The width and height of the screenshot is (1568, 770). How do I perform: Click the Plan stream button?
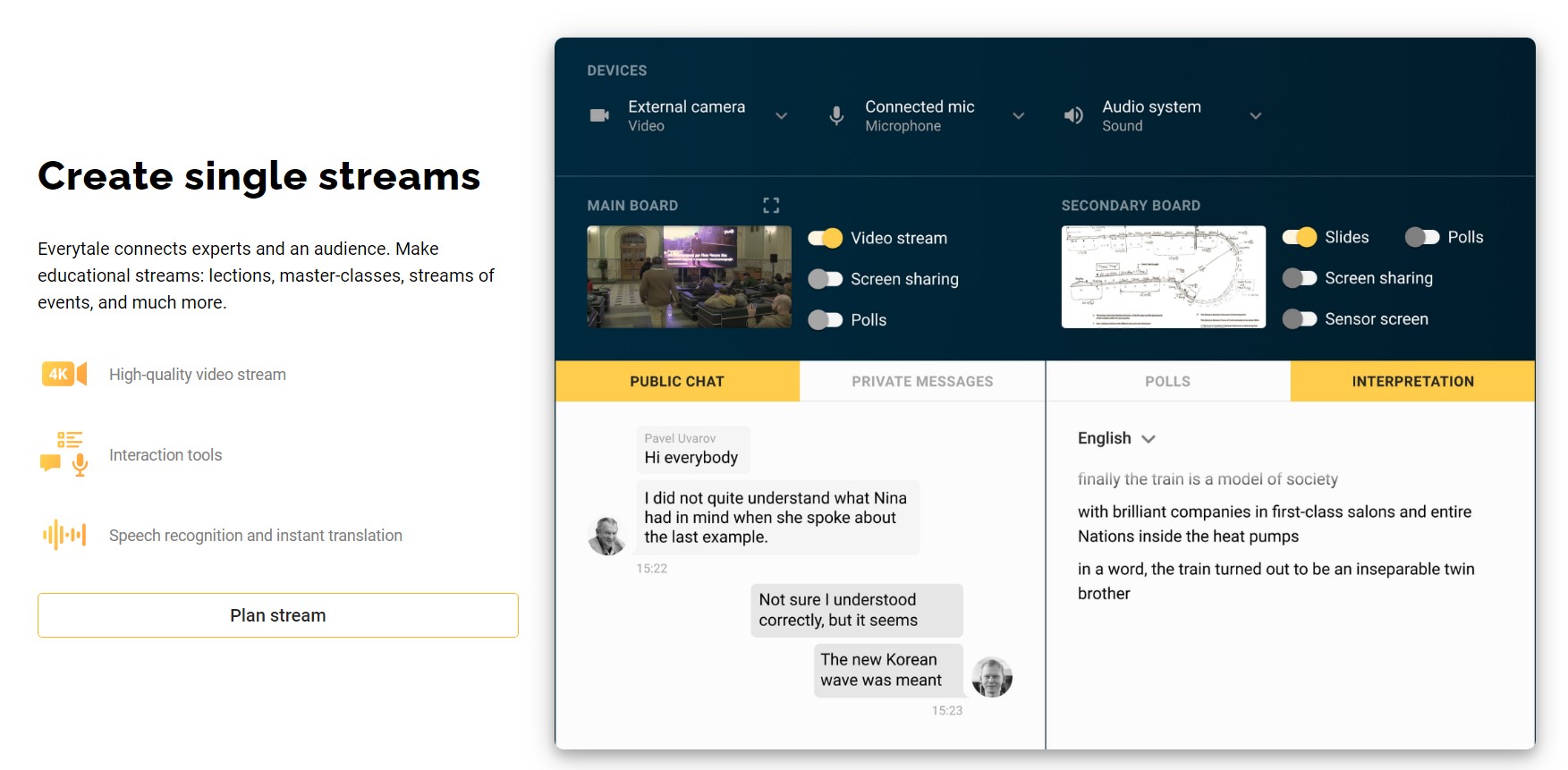[x=278, y=615]
